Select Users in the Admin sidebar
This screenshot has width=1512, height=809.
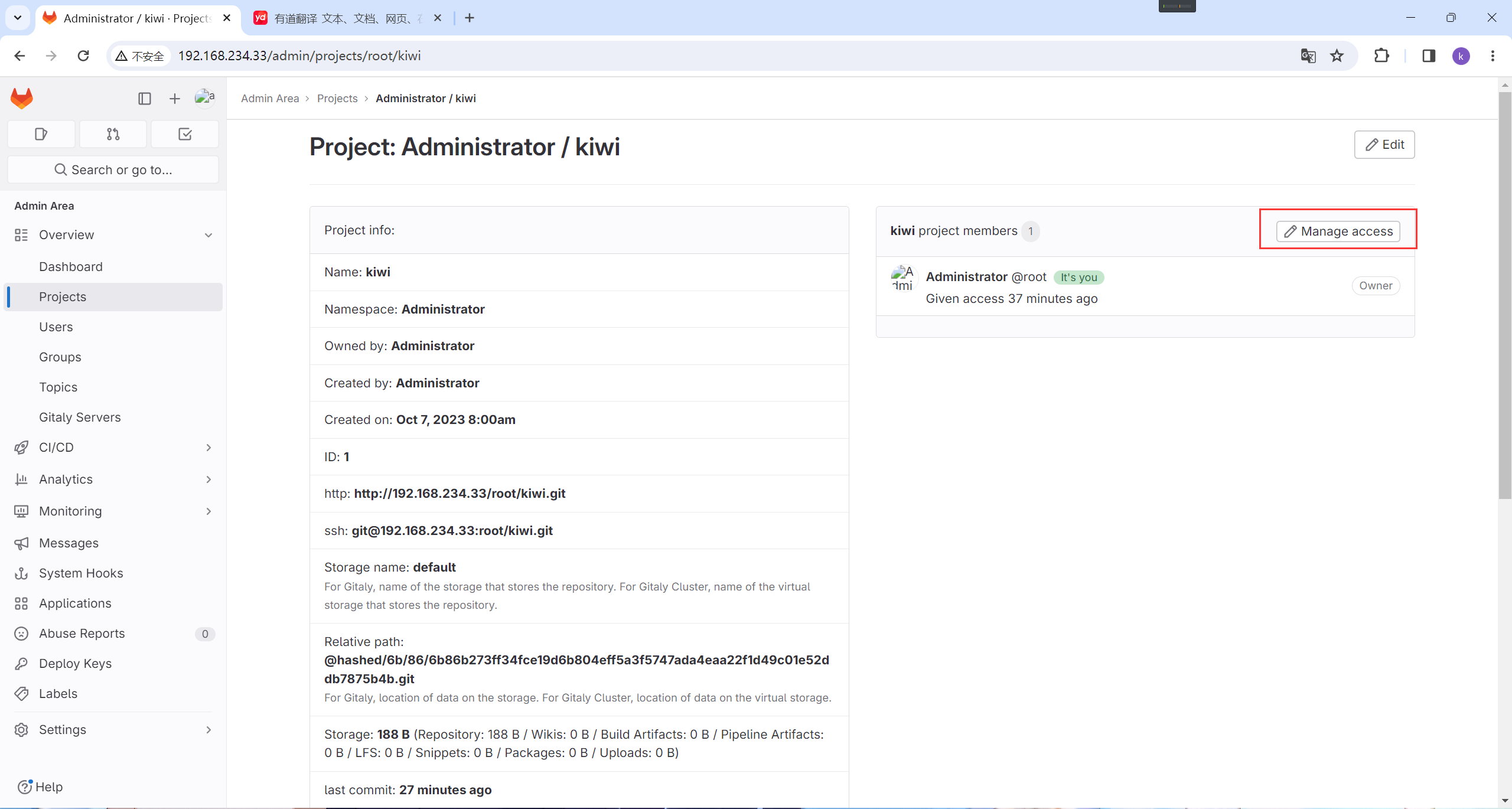(56, 327)
